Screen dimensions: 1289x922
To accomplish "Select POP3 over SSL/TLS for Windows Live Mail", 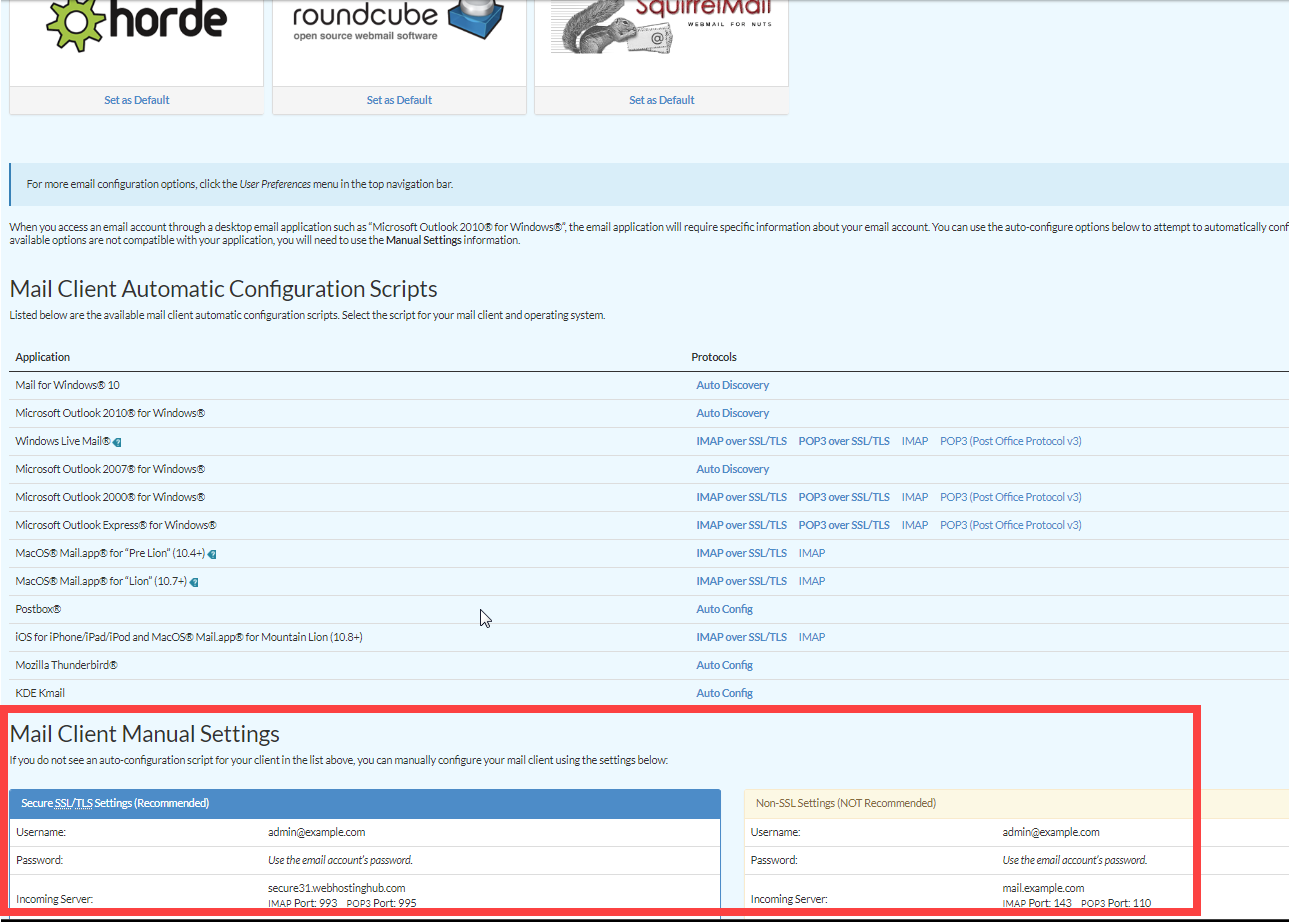I will coord(843,441).
